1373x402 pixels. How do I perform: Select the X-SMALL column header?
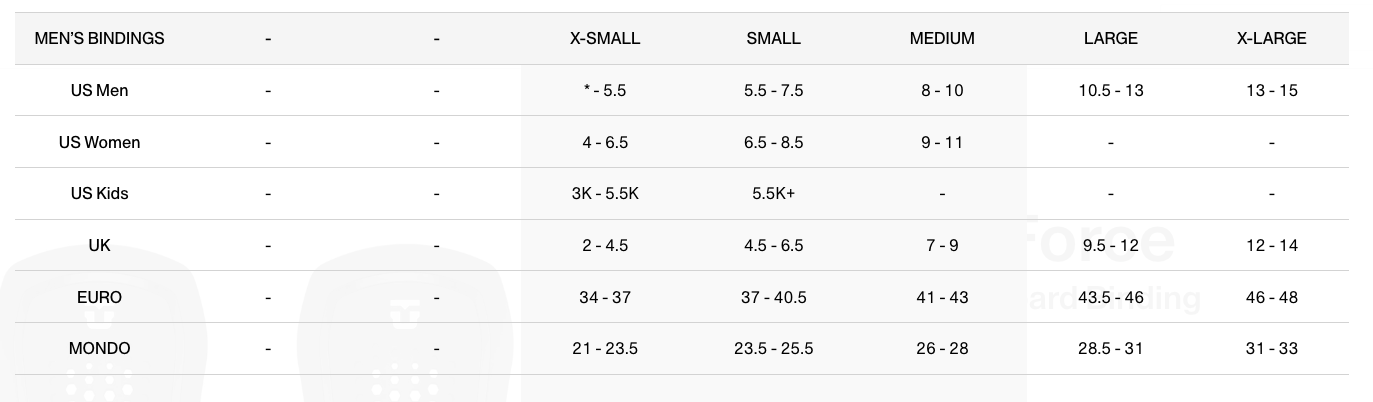604,39
